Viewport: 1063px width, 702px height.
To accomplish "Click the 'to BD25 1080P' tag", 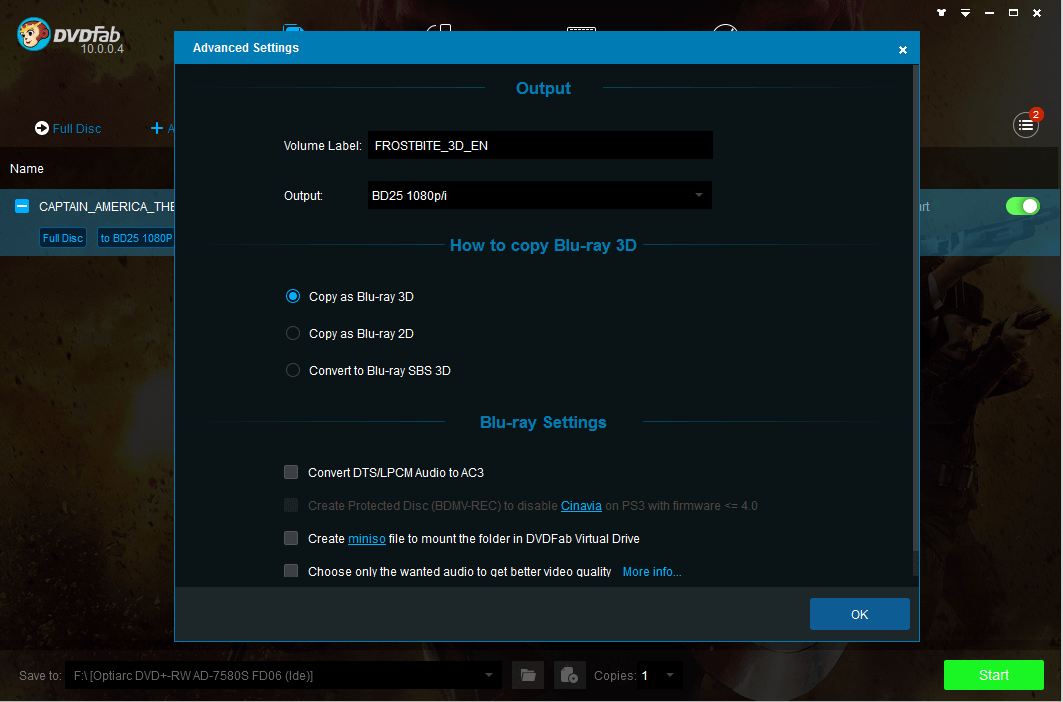I will click(136, 238).
